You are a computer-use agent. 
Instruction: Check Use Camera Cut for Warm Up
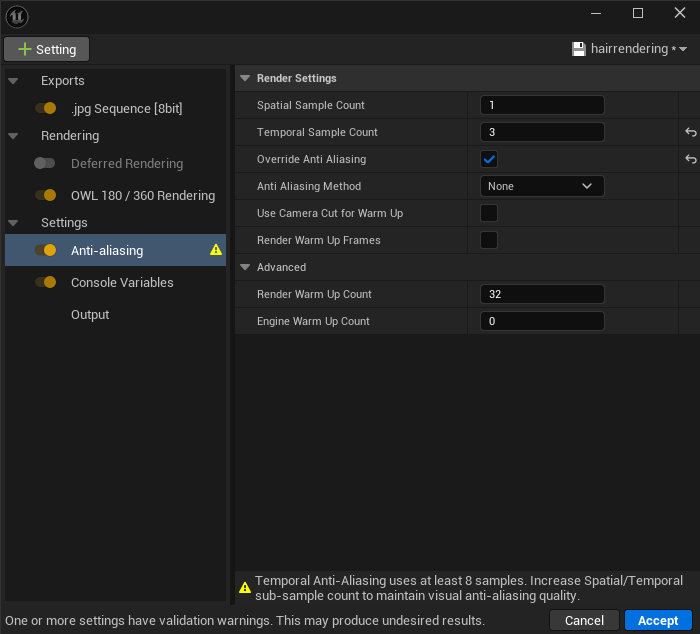click(x=489, y=213)
